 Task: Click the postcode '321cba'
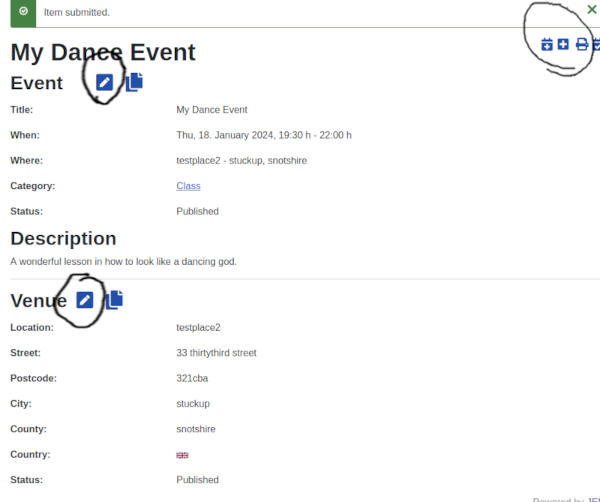tap(192, 378)
